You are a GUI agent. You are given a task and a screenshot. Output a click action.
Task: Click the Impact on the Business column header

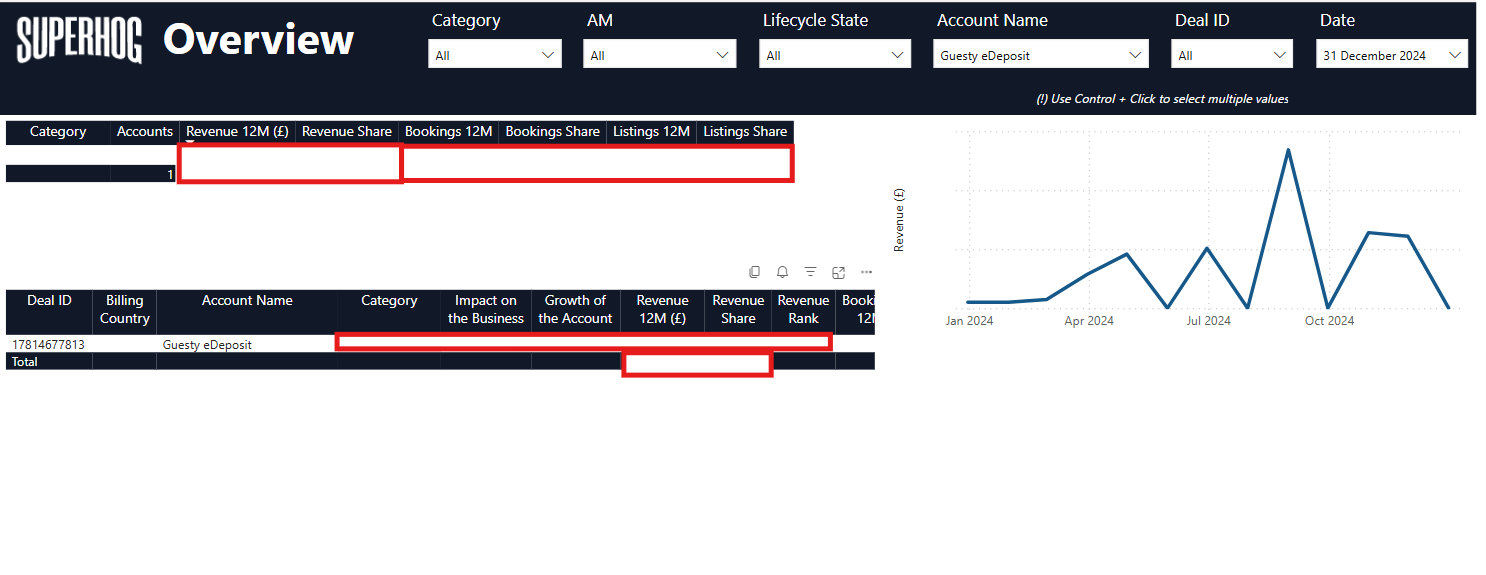(485, 309)
